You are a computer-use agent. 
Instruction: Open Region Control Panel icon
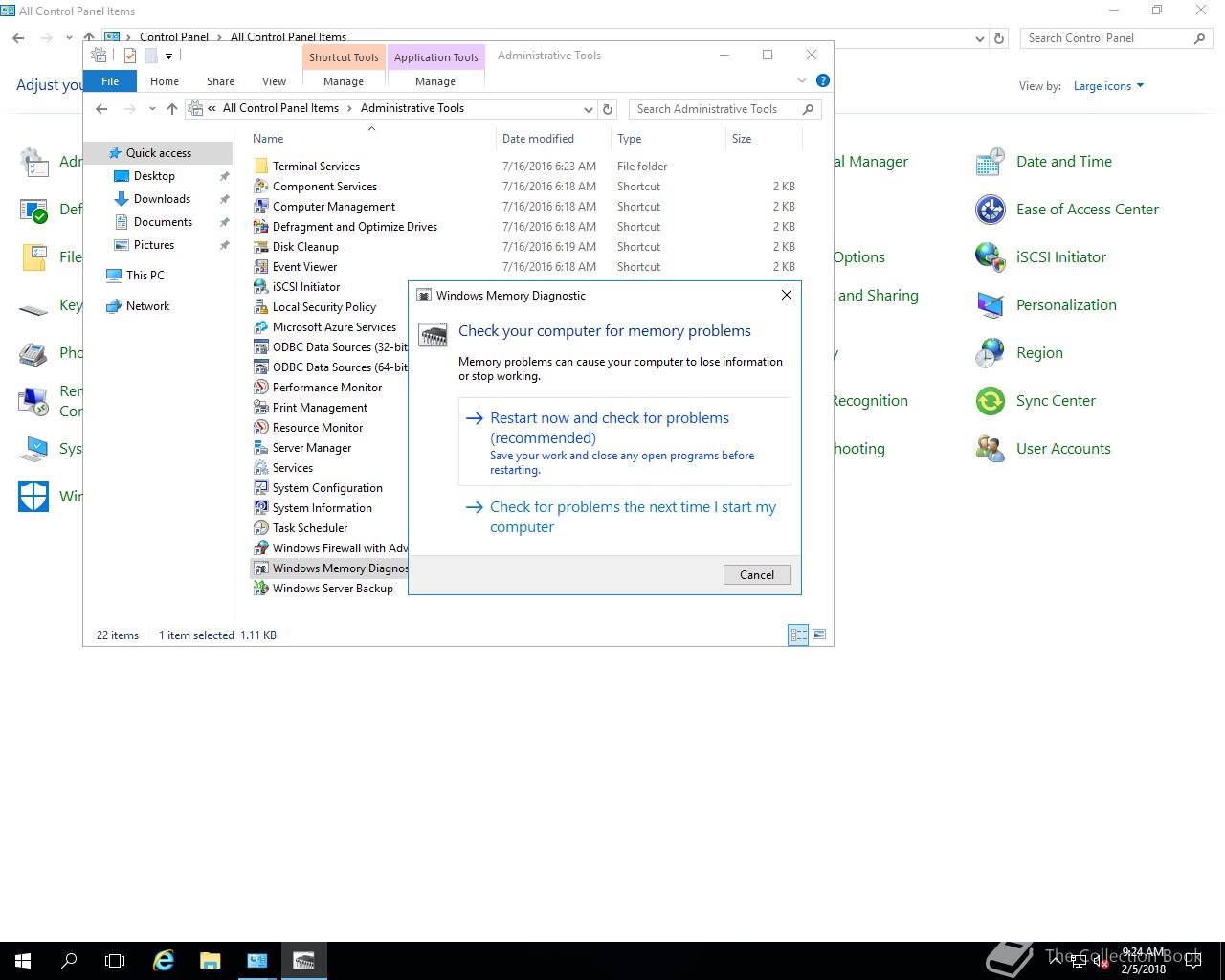990,353
